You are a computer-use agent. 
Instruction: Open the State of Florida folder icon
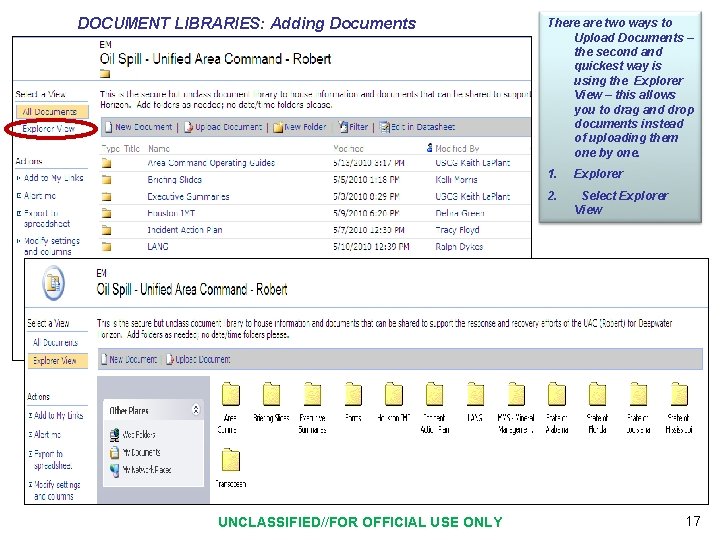[x=597, y=394]
